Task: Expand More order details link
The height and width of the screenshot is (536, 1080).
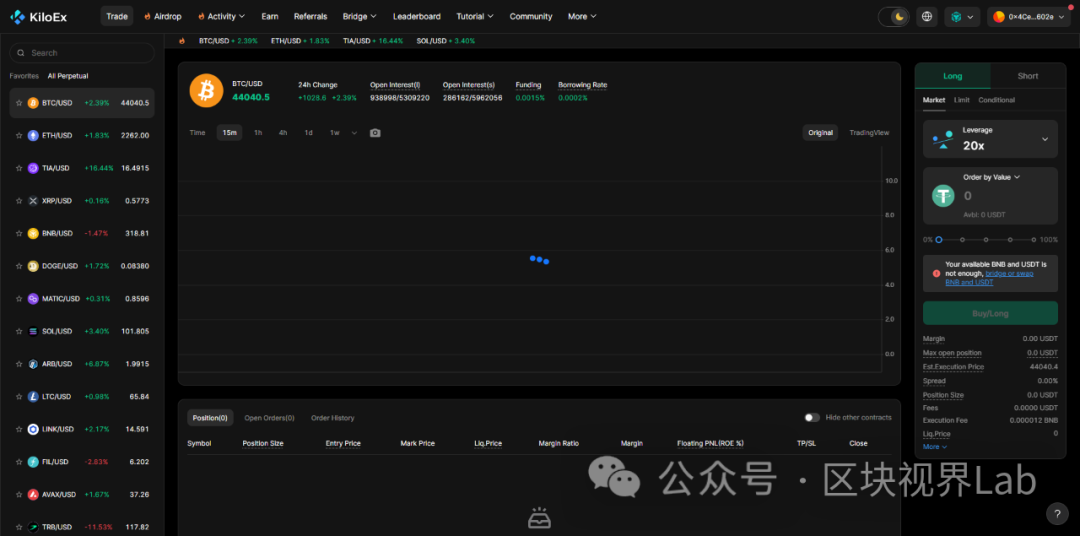Action: tap(935, 446)
